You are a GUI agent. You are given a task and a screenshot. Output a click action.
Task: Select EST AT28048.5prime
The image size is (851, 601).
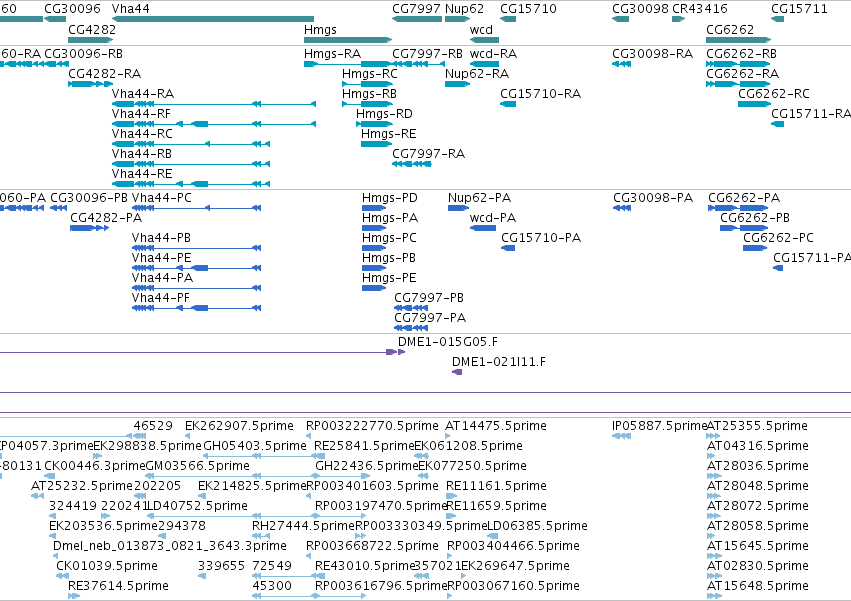(714, 496)
